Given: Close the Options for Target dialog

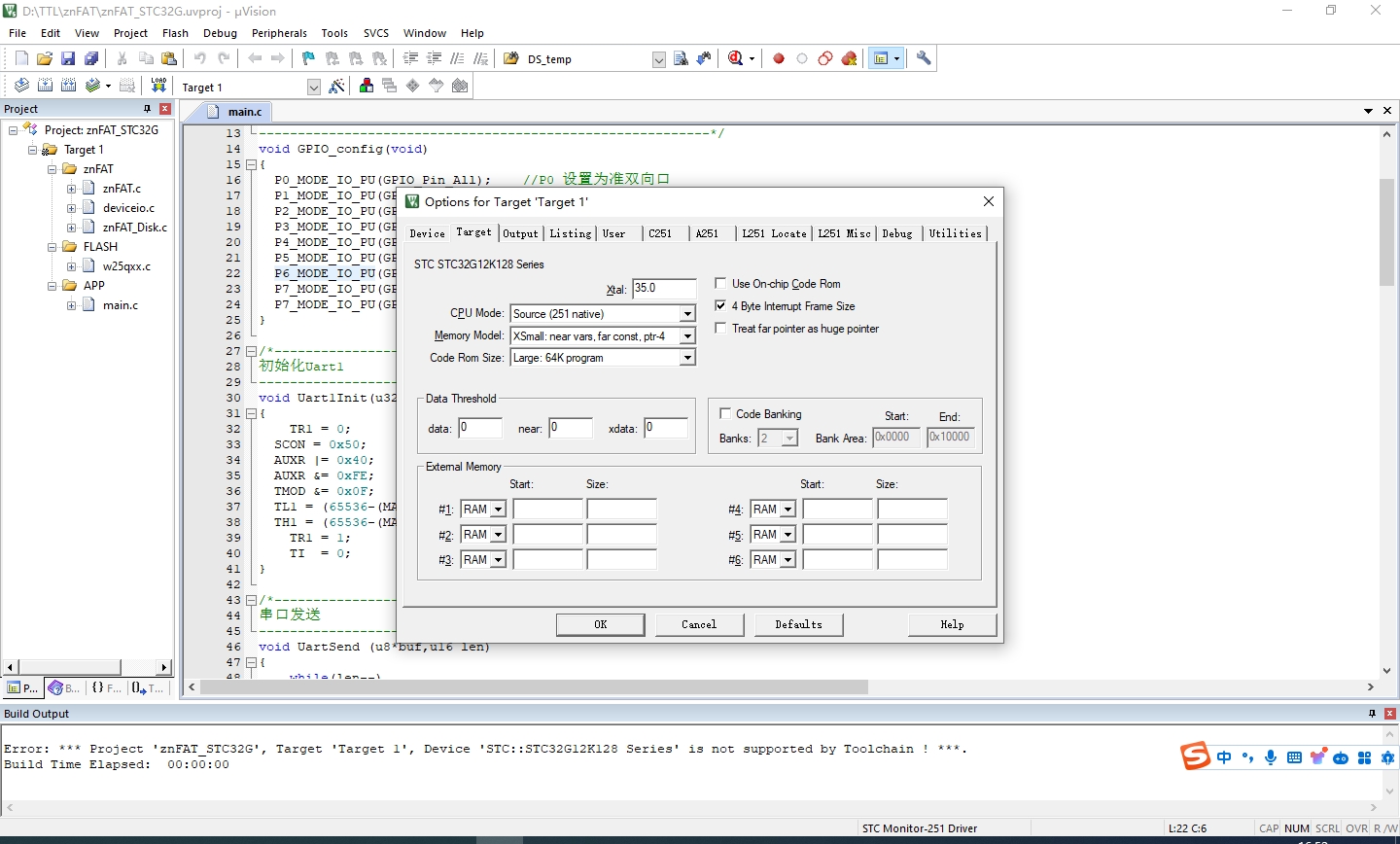Looking at the screenshot, I should pyautogui.click(x=988, y=201).
